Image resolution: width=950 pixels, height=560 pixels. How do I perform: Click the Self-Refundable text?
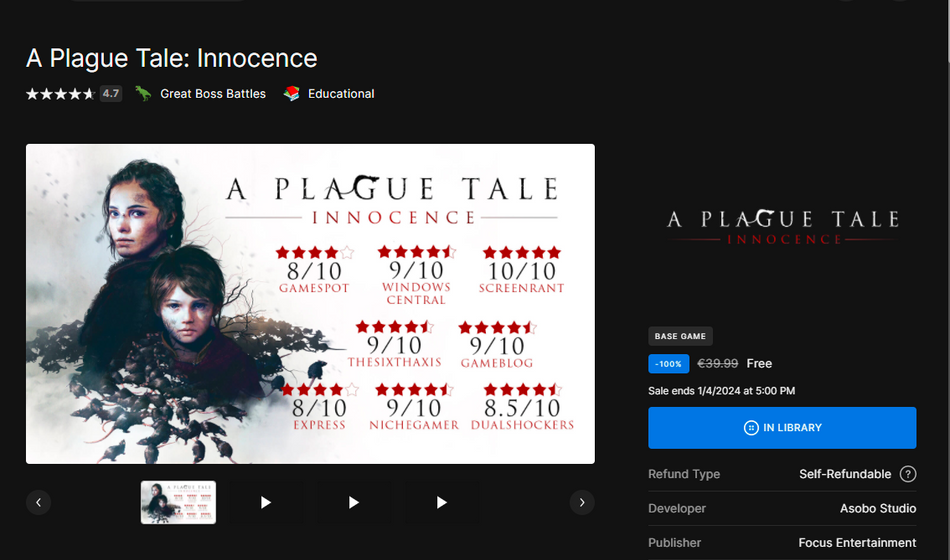[x=845, y=474]
